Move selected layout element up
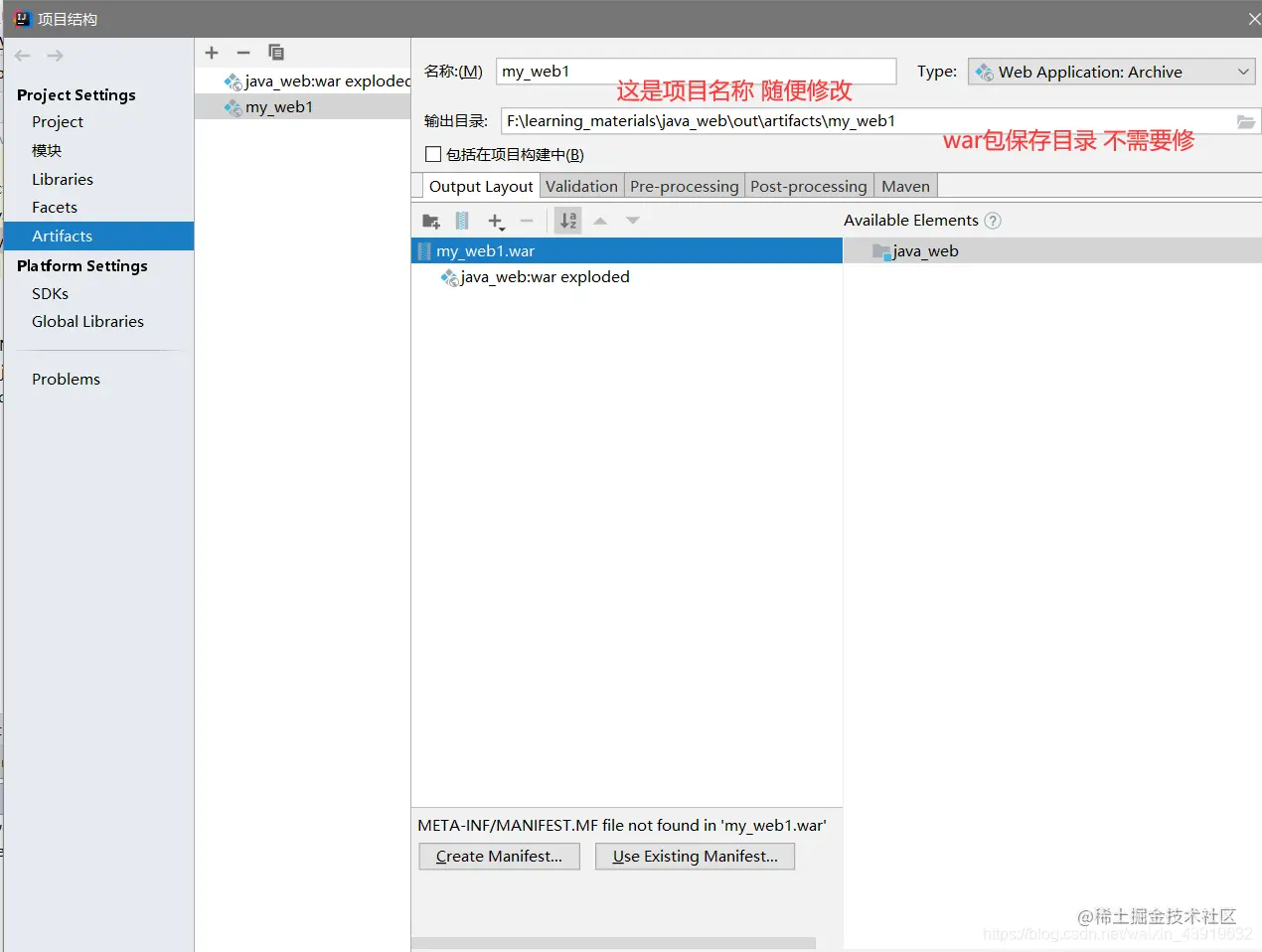 [600, 221]
